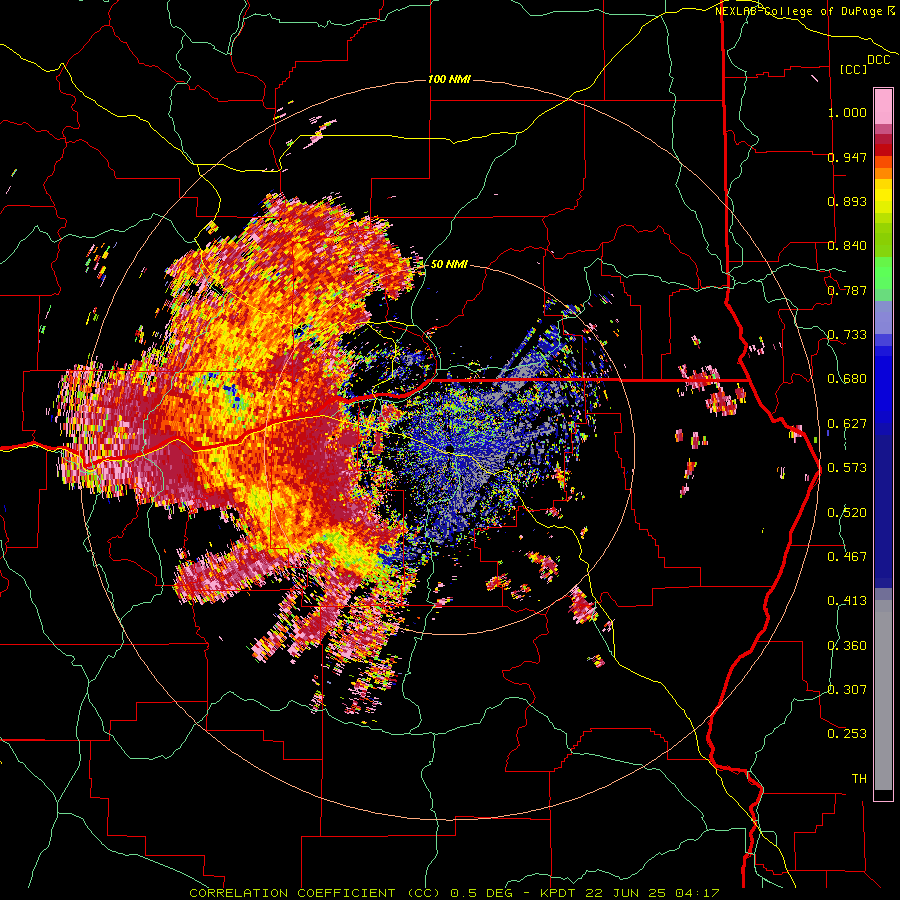Image resolution: width=900 pixels, height=900 pixels.
Task: Click the DCC product label
Action: tap(879, 60)
